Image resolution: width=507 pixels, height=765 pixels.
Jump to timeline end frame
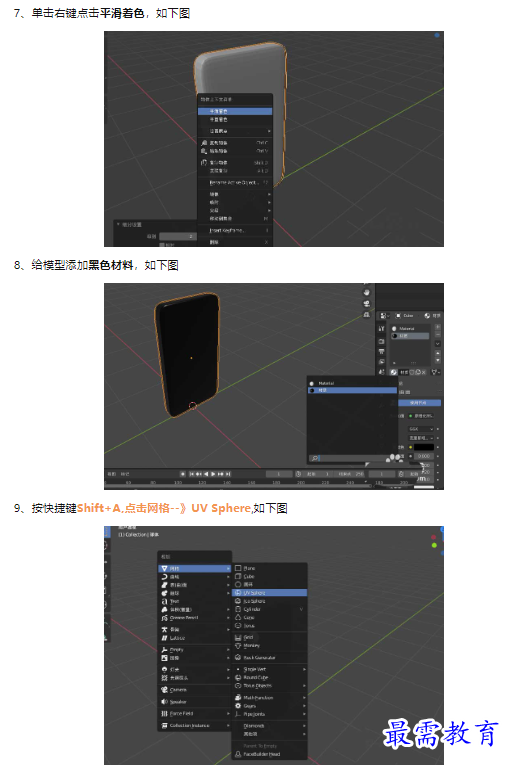[228, 474]
